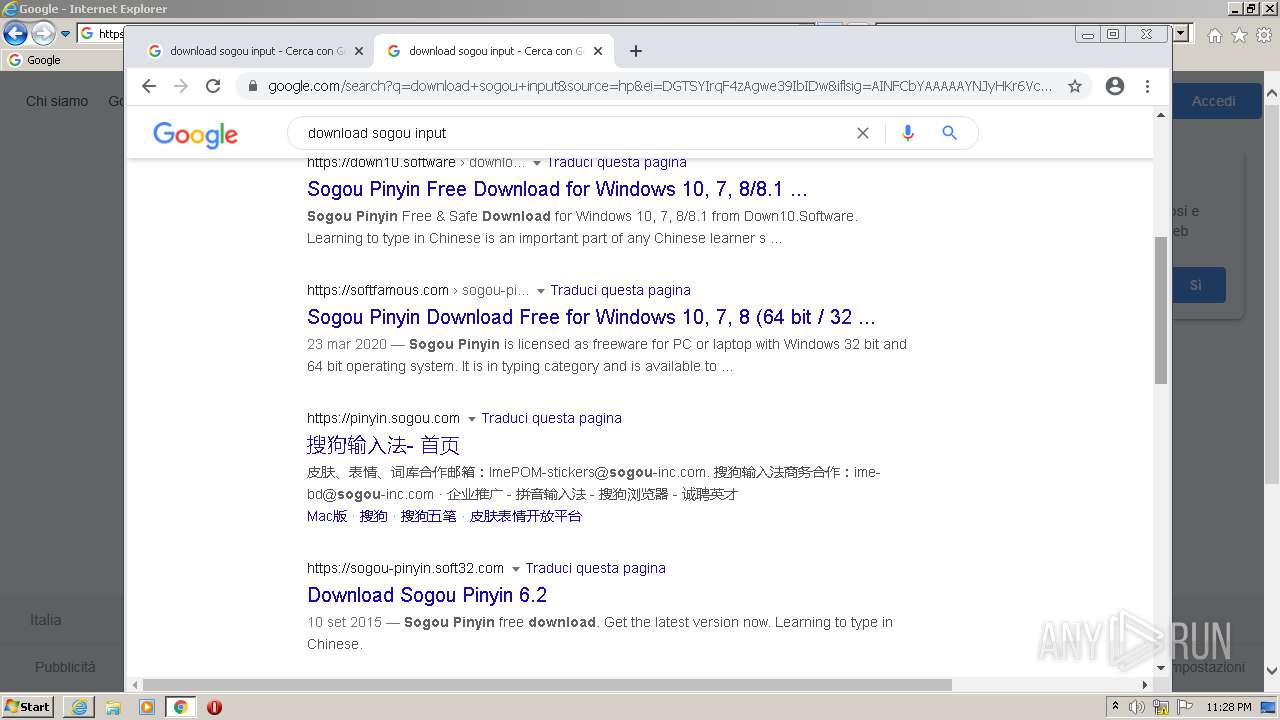1280x720 pixels.
Task: Open Download Sogou Pinyin 6.2 result
Action: 427,595
